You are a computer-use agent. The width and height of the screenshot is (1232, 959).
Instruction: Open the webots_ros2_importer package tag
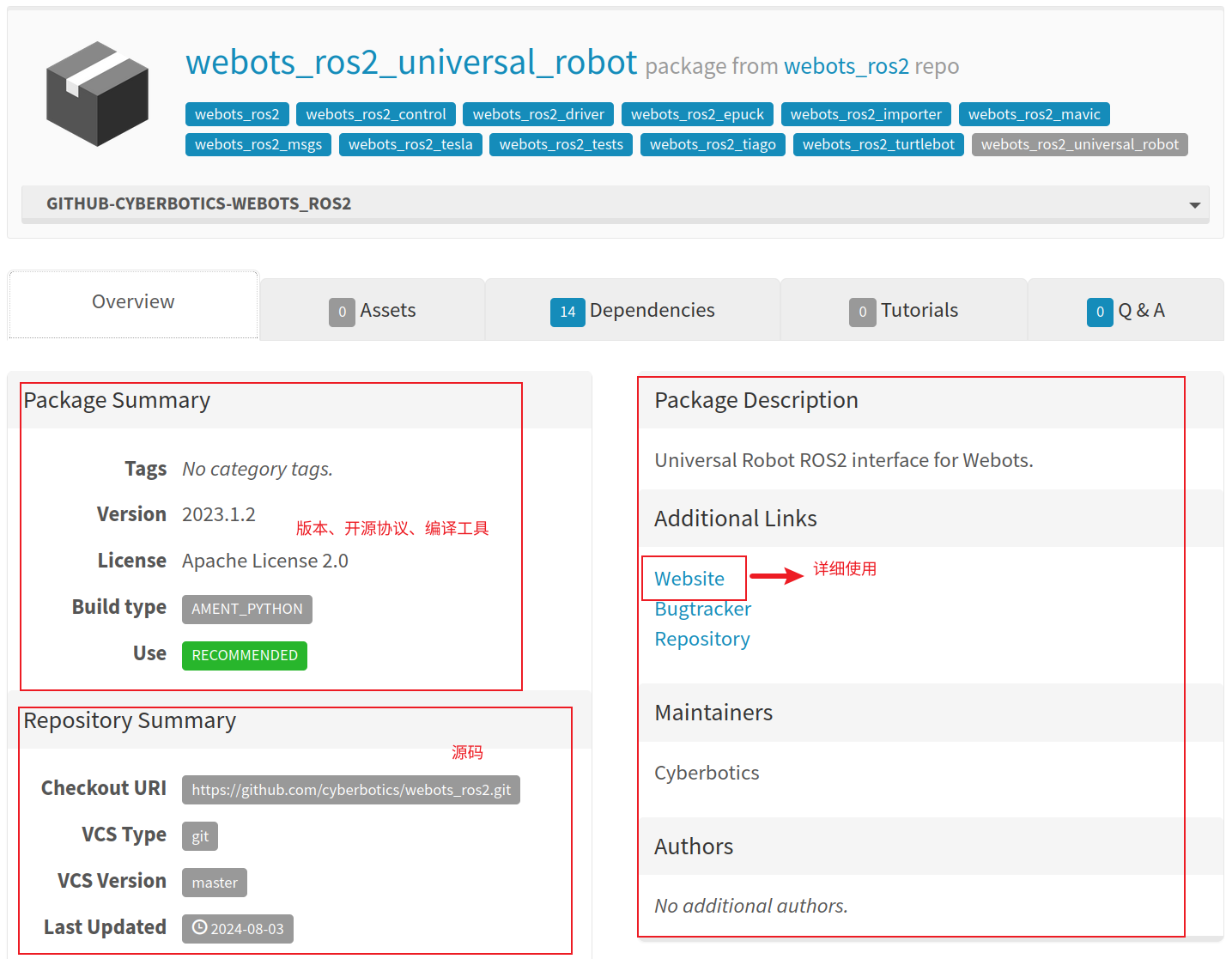pyautogui.click(x=866, y=114)
